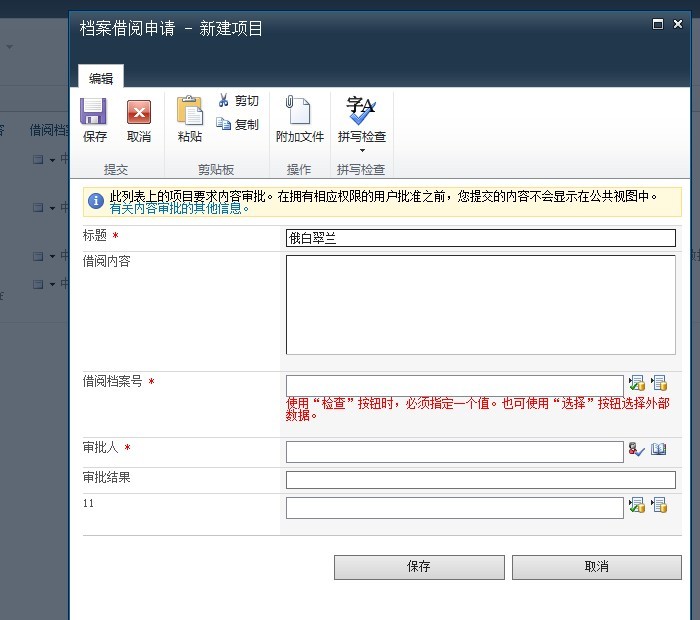Click the Spelling check icon
The width and height of the screenshot is (700, 620).
coord(360,110)
